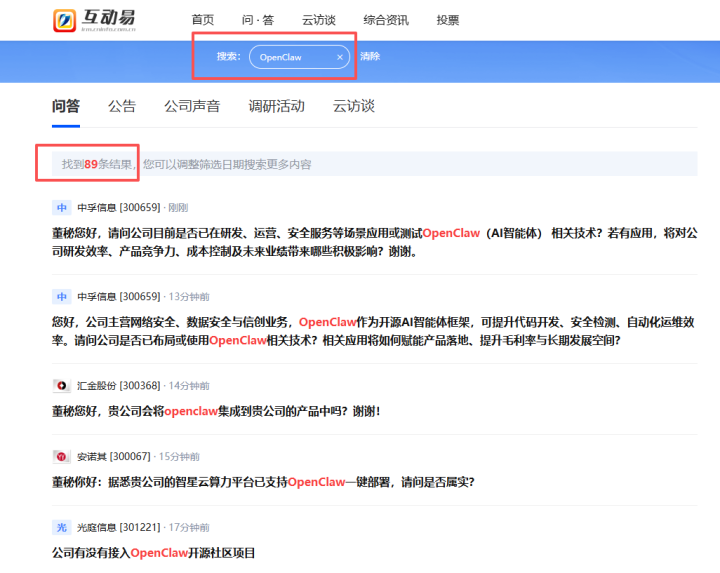Switch to the 公告 tab
720x573 pixels.
(122, 106)
